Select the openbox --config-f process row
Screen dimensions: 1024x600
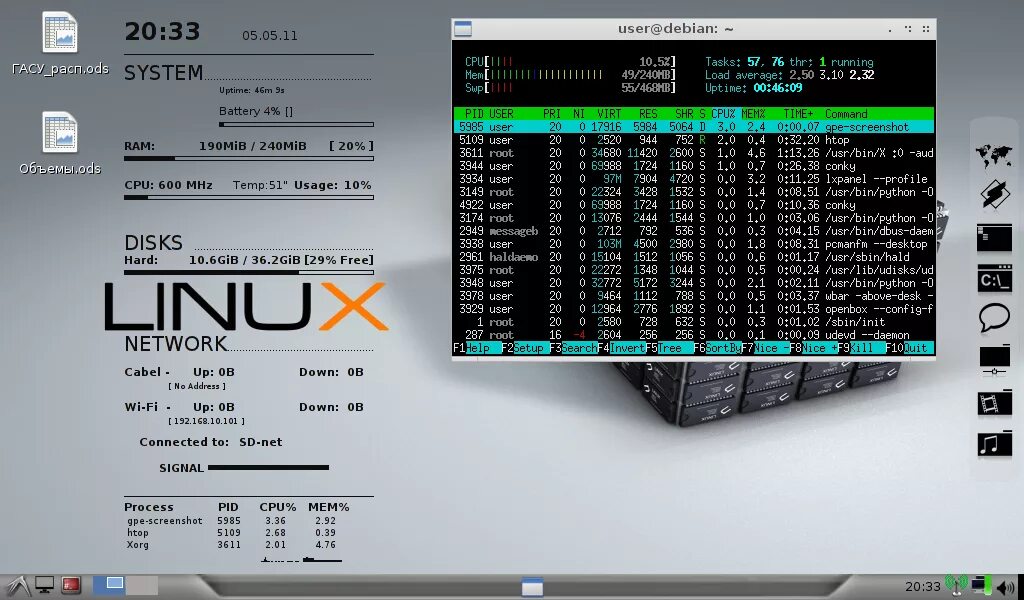[x=694, y=309]
